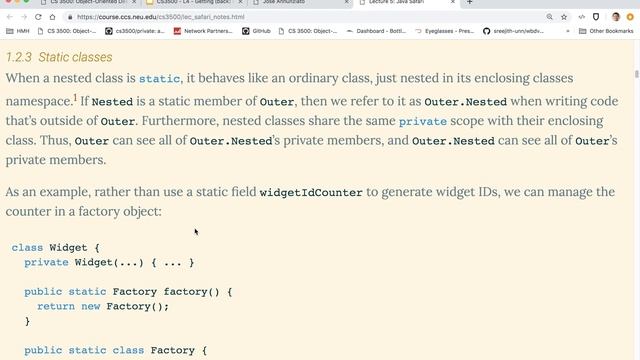Close the Lecture 5 Java safari tab
This screenshot has height=360, width=640.
pyautogui.click(x=452, y=2)
